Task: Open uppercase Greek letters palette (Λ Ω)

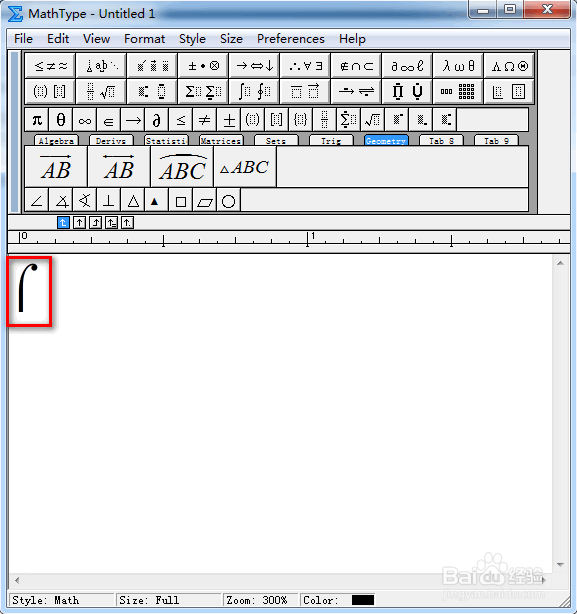Action: pyautogui.click(x=509, y=66)
